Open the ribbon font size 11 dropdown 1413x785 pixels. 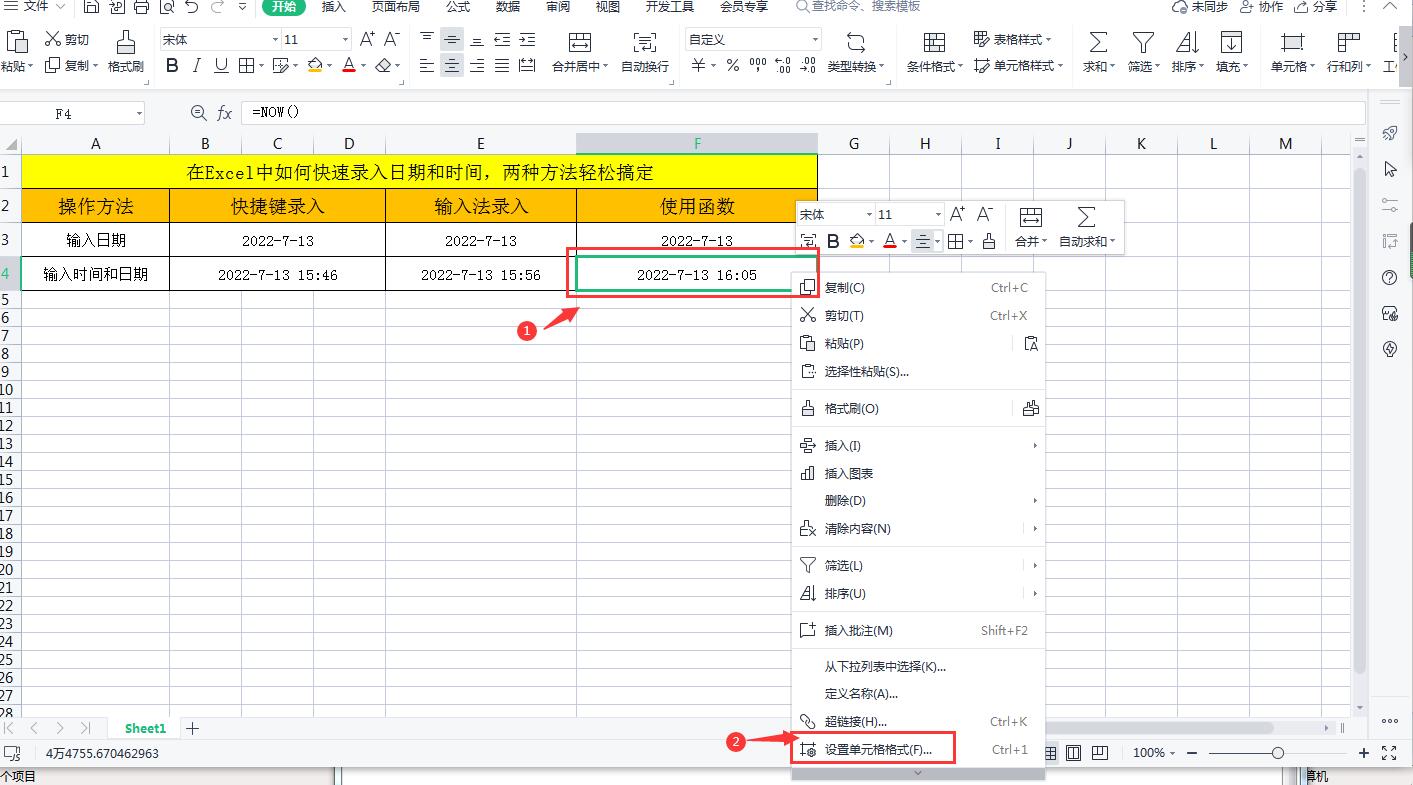(346, 40)
